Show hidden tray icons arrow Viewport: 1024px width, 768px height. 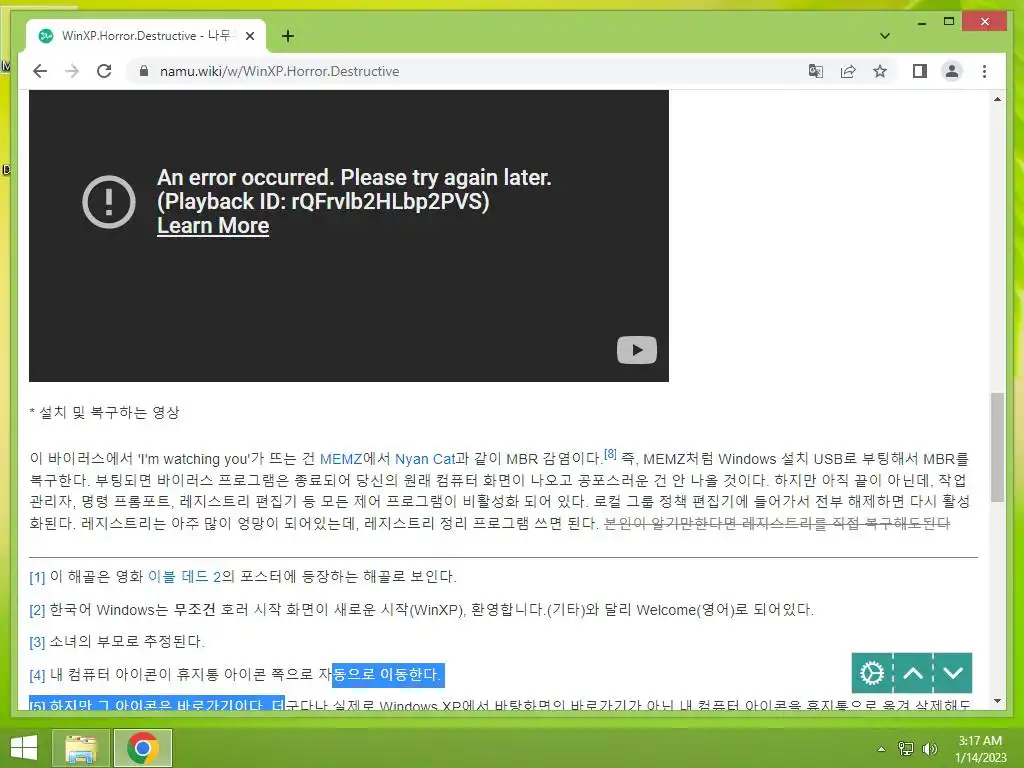tap(881, 749)
